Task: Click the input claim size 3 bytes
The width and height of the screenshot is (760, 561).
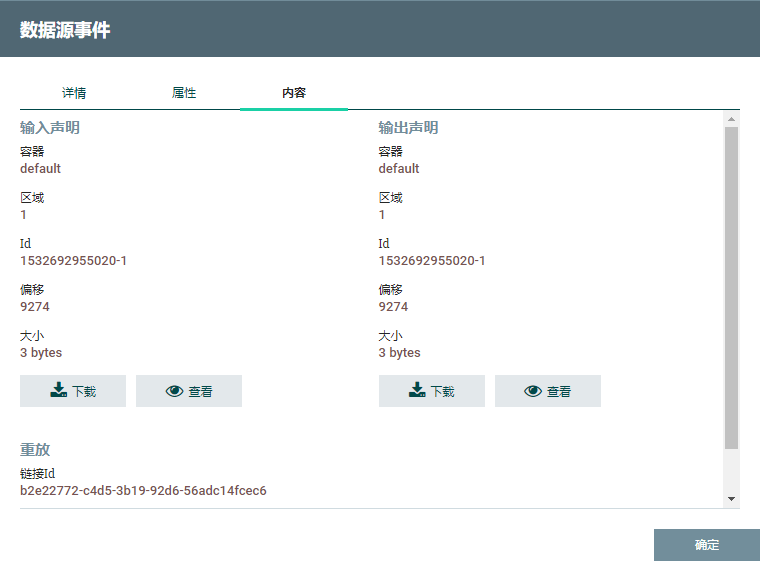Action: click(x=41, y=353)
